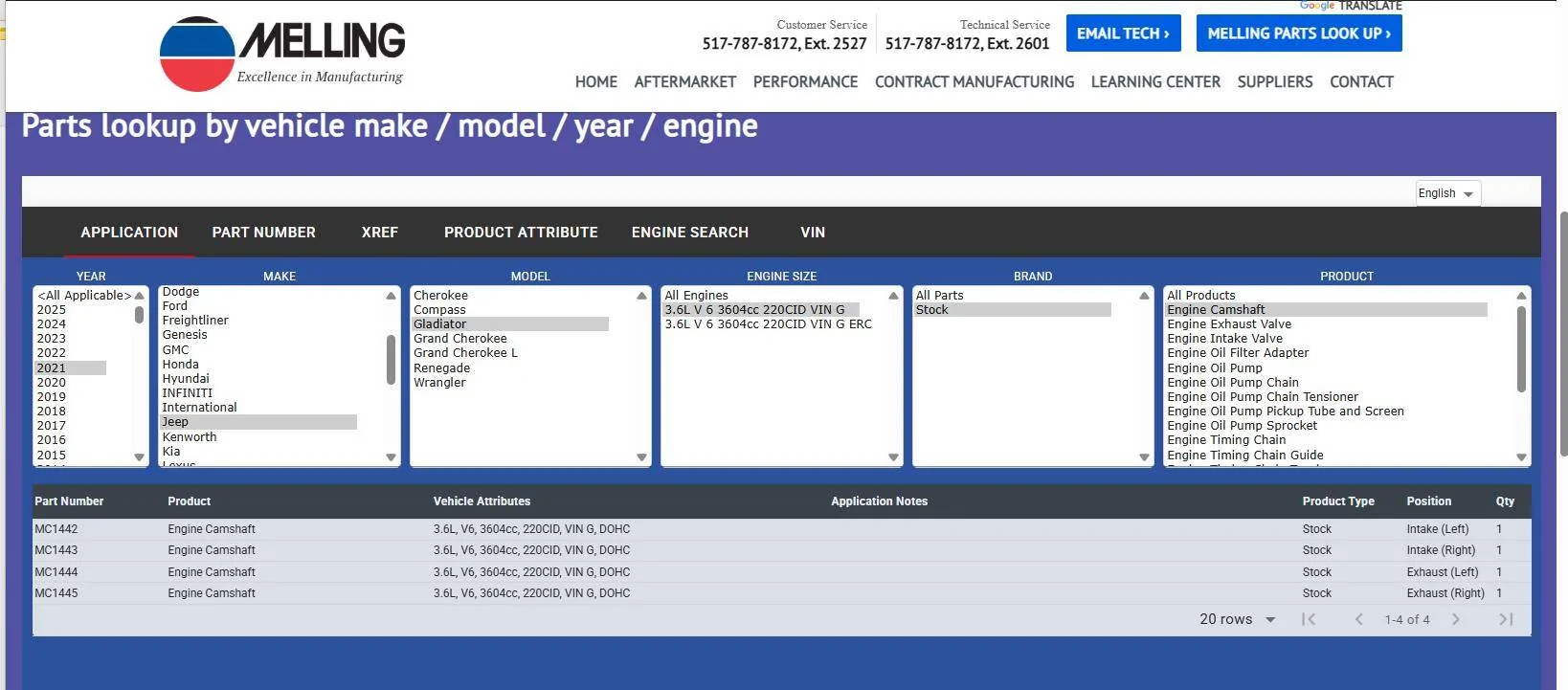Select year 2021 in the Year list
Screen dimensions: 1568x690
point(71,368)
